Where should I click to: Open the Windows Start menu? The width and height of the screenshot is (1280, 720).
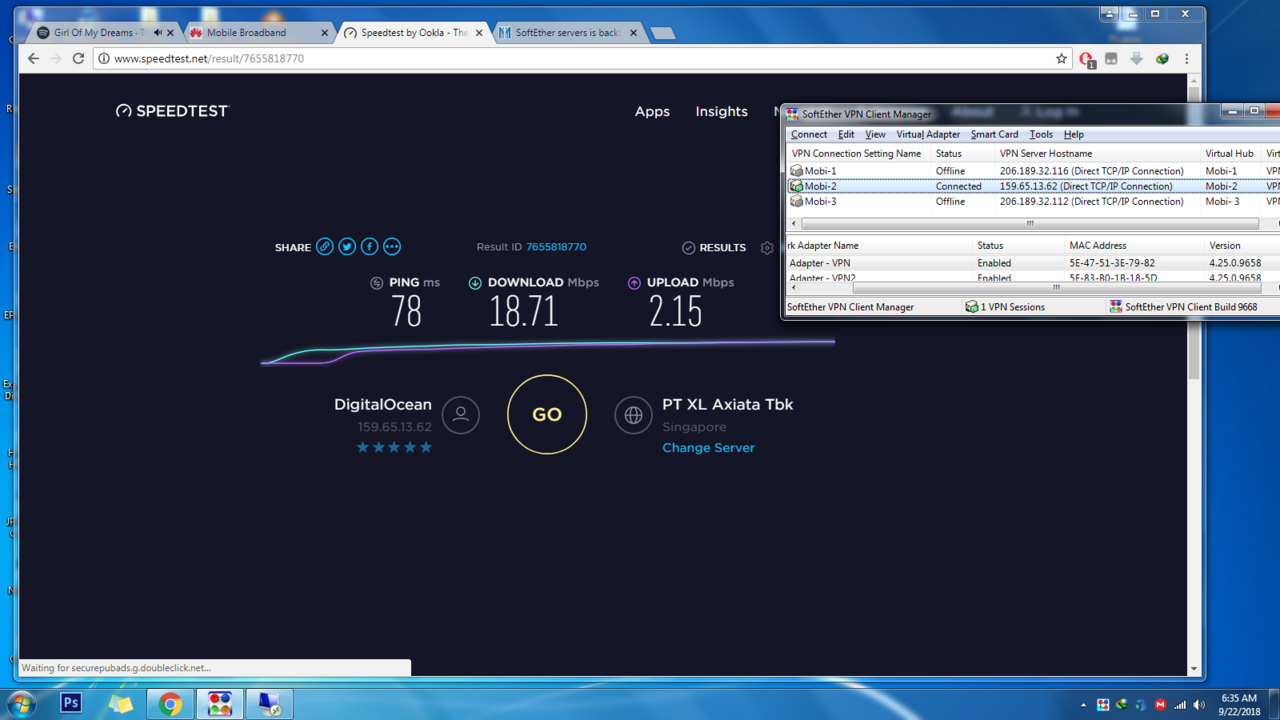coord(20,704)
